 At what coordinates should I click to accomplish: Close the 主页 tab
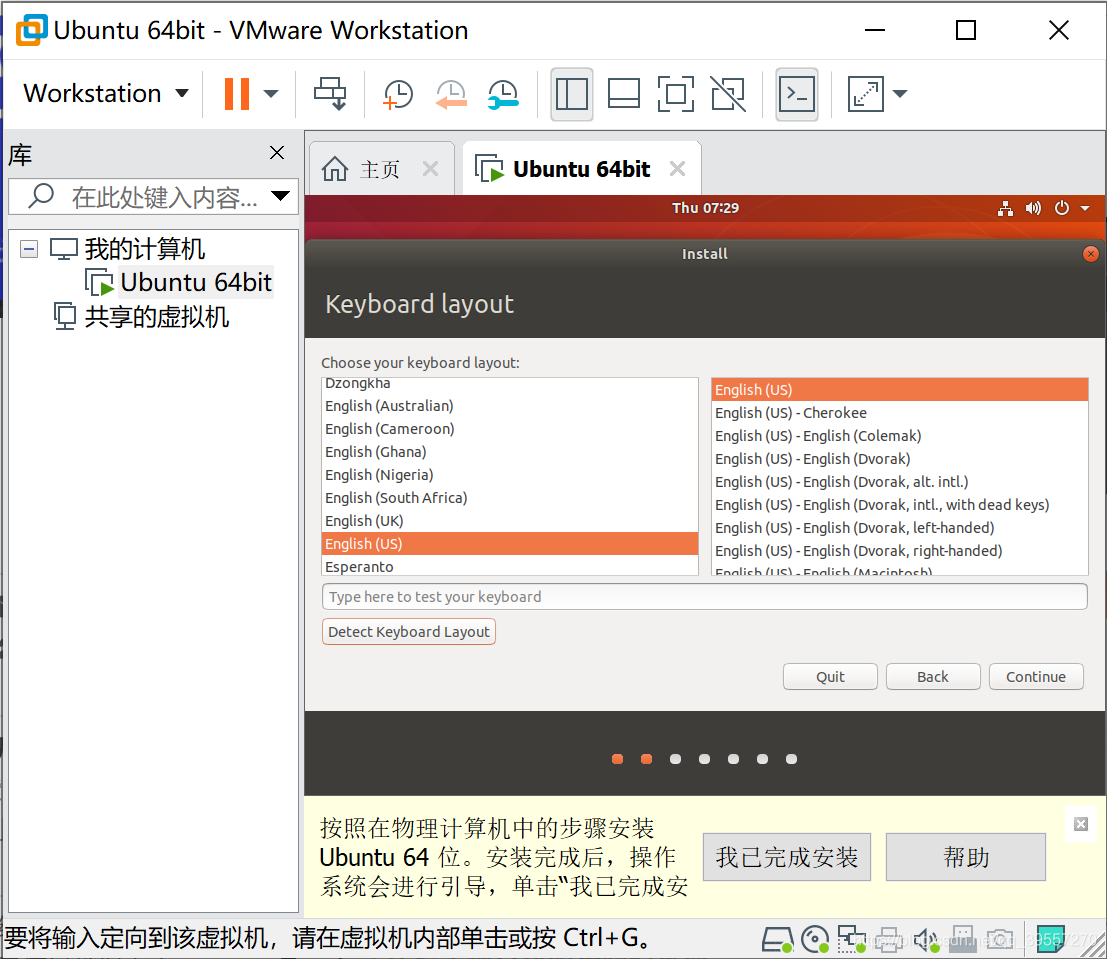(431, 169)
